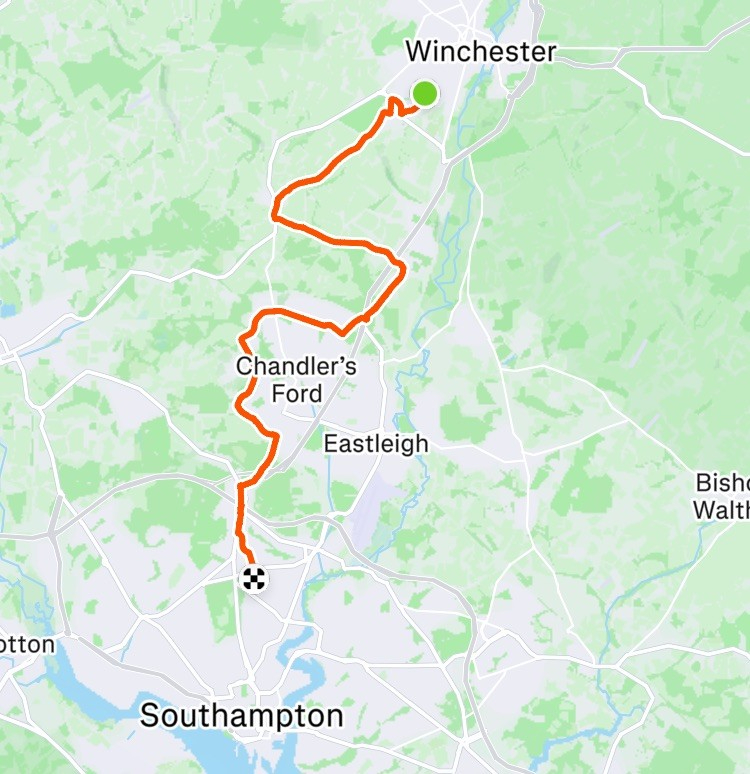Viewport: 750px width, 774px height.
Task: Click where the route crosses motorway above Chandler's Ford
Action: (365, 317)
